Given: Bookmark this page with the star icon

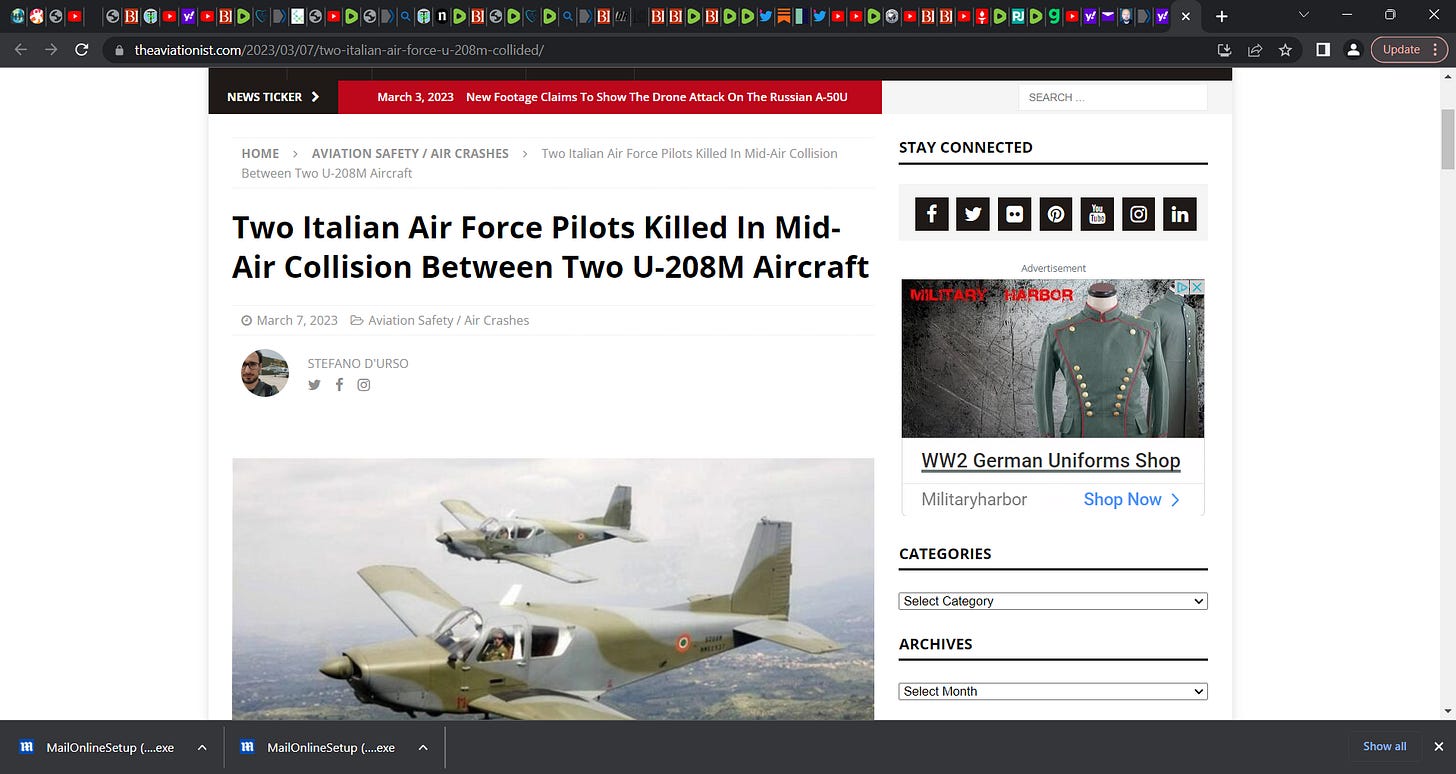Looking at the screenshot, I should [x=1285, y=50].
